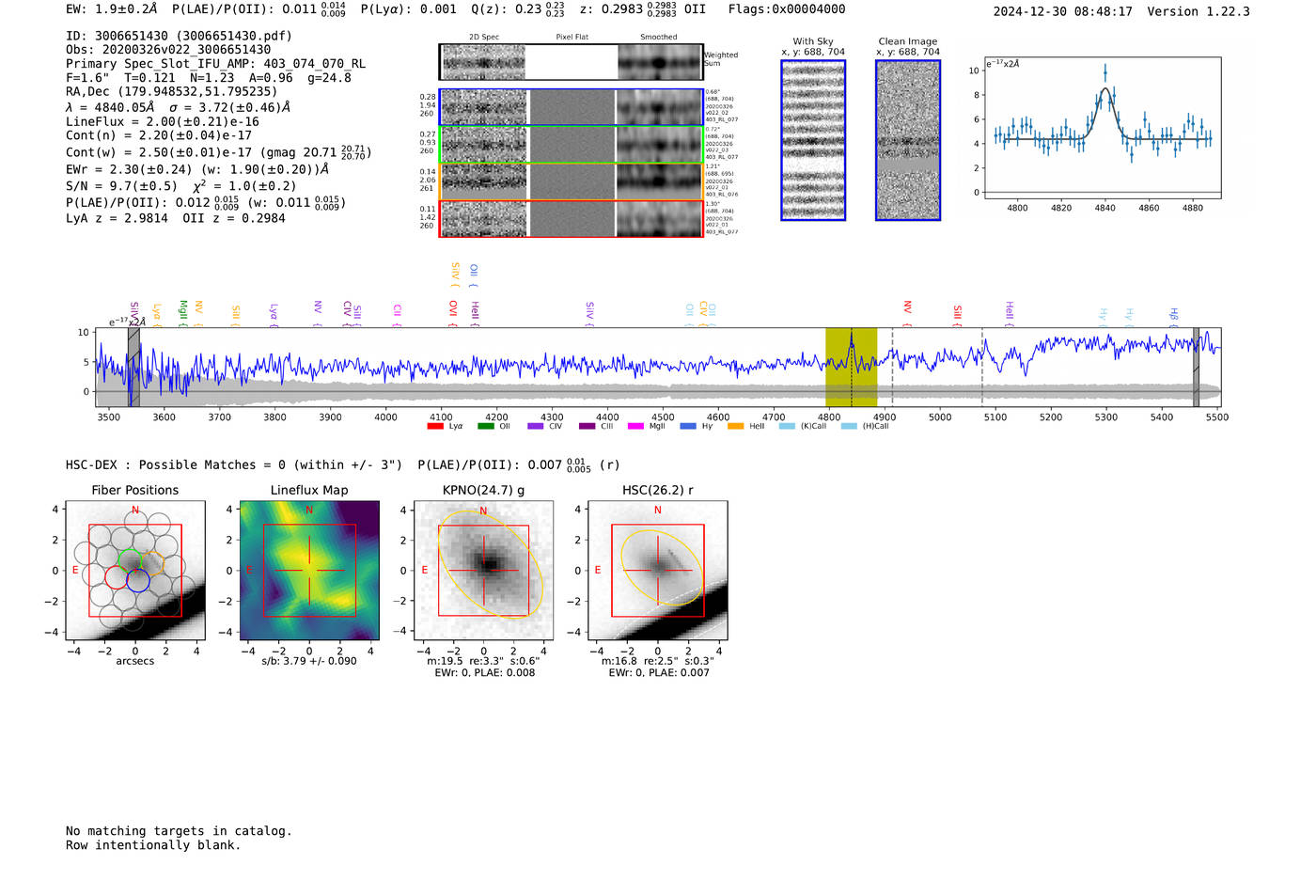Open the KPNO(24.7) g cutout image
The image size is (1316, 896).
point(483,571)
